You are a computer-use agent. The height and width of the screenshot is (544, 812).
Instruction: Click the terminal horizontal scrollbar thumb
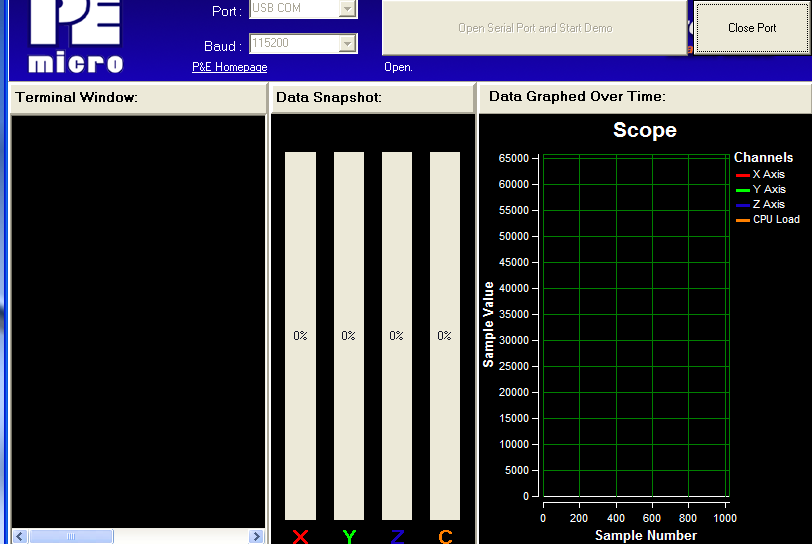point(71,536)
